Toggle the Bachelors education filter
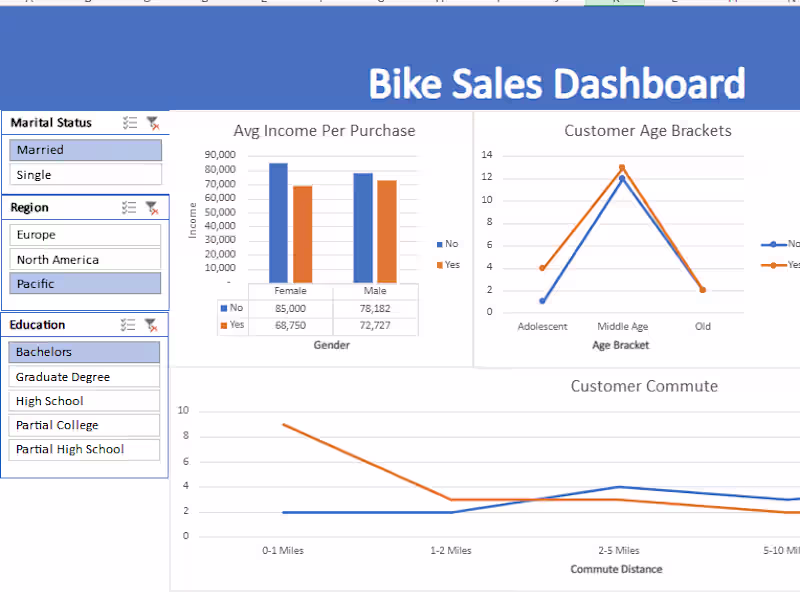The image size is (800, 600). point(84,351)
